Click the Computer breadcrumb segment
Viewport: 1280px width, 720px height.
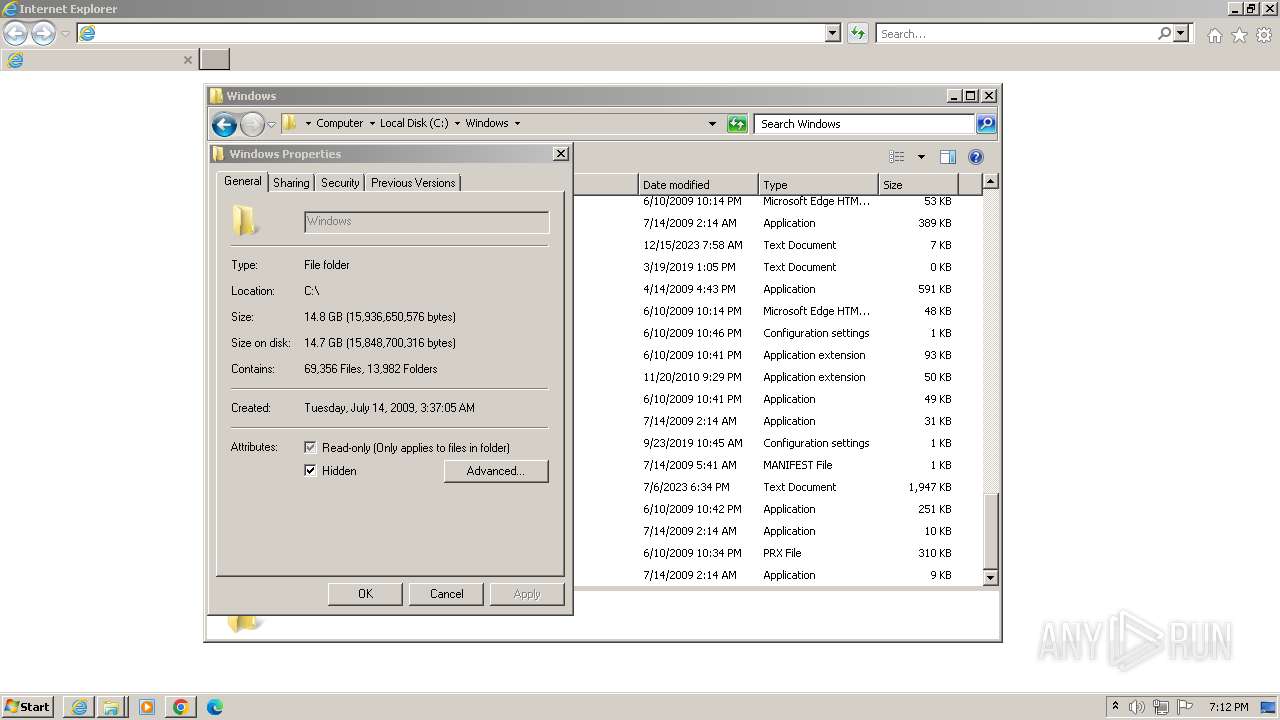click(340, 123)
